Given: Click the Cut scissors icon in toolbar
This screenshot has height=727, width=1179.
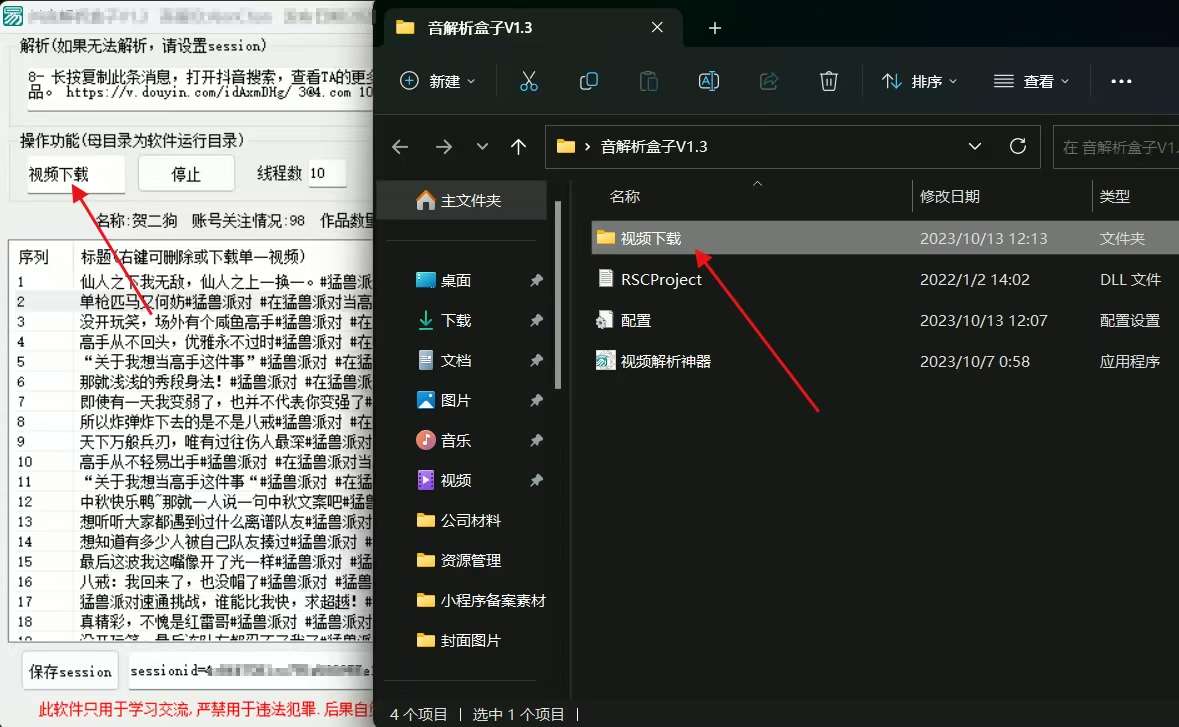Looking at the screenshot, I should pyautogui.click(x=529, y=82).
